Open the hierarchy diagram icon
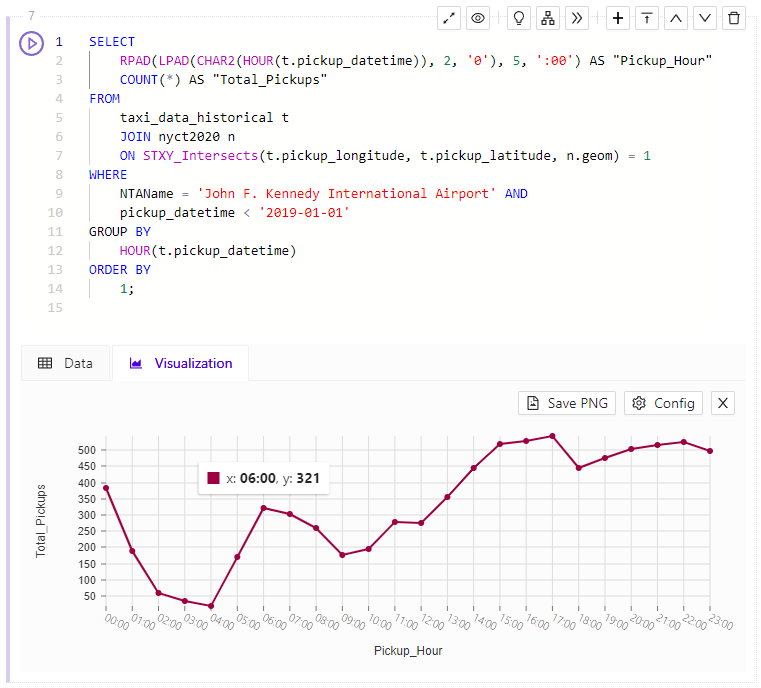This screenshot has height=688, width=761. coord(547,18)
